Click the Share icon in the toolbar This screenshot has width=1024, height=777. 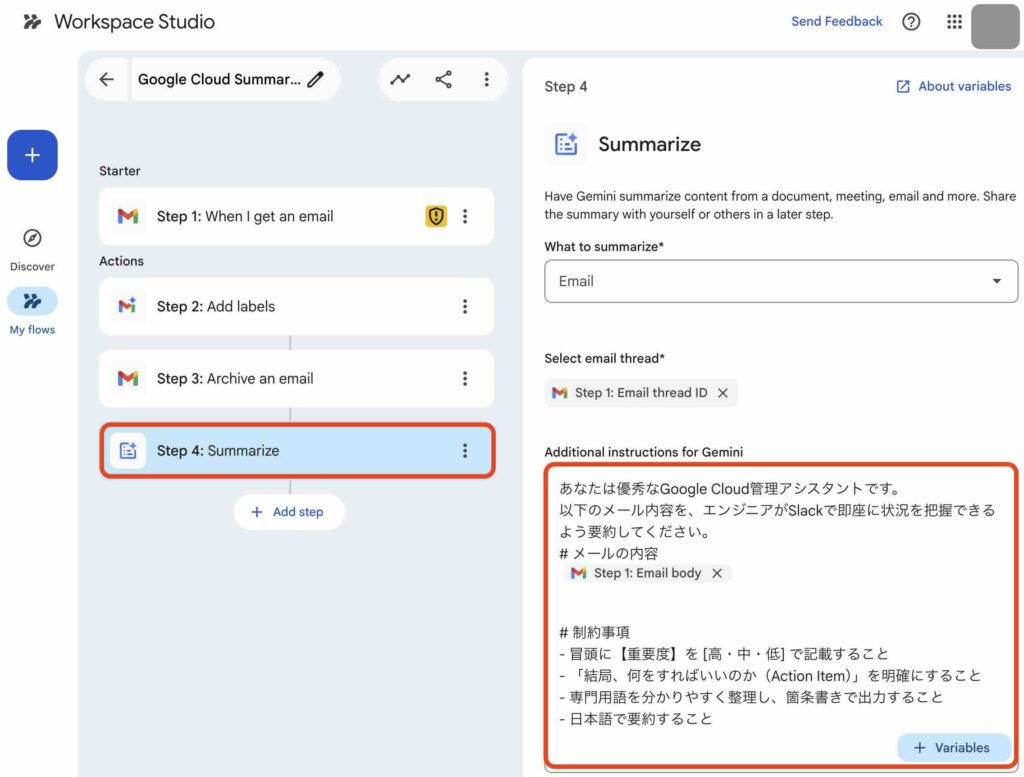coord(443,80)
